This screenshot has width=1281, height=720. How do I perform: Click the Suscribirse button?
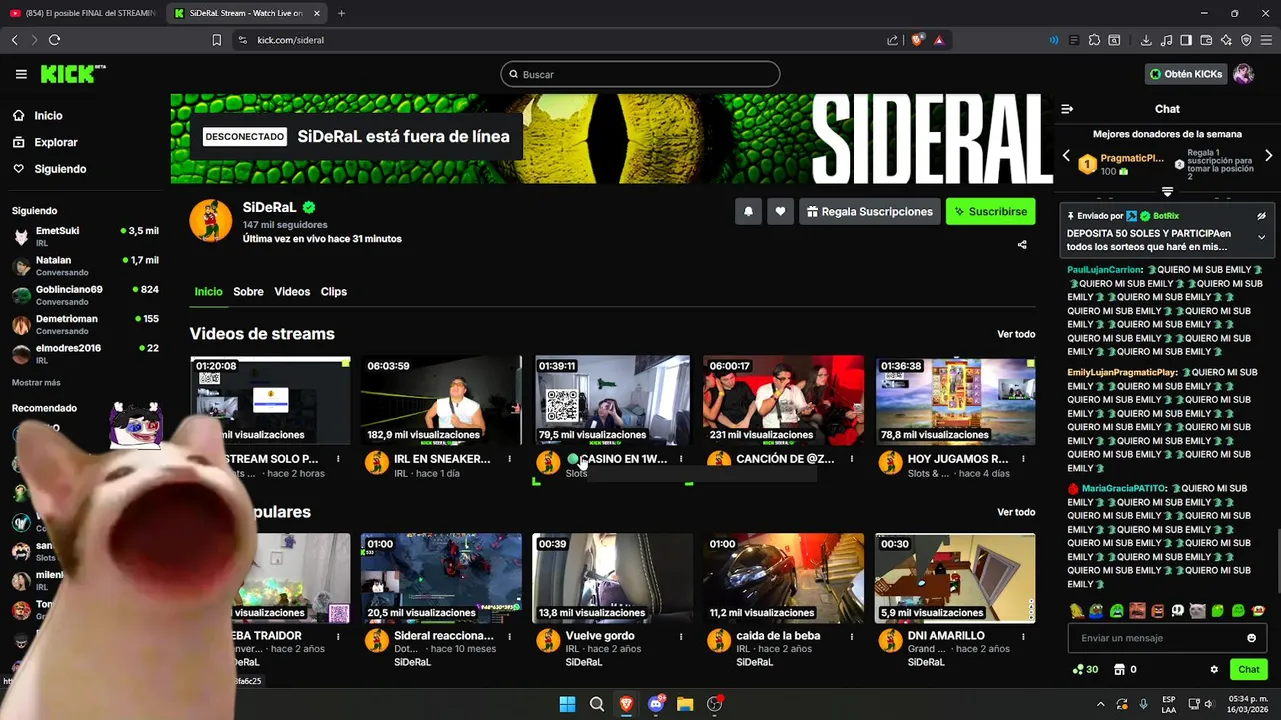pyautogui.click(x=990, y=211)
